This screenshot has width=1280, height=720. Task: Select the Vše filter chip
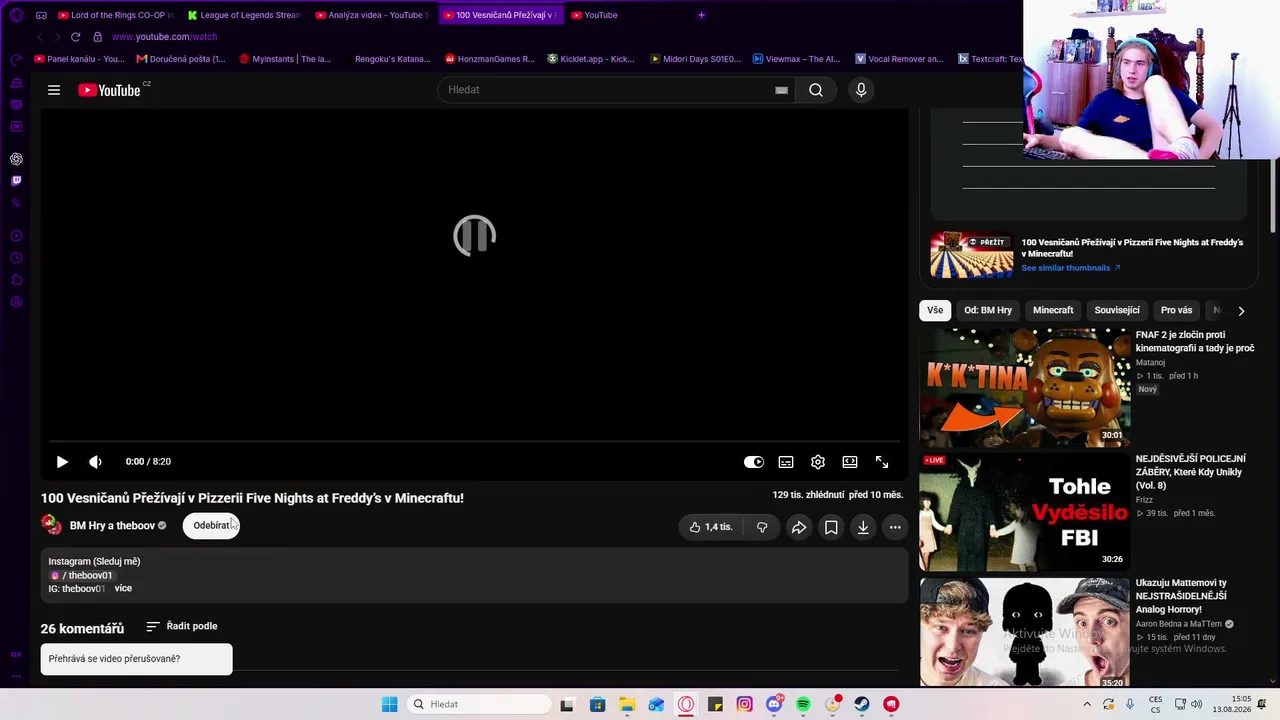(935, 310)
